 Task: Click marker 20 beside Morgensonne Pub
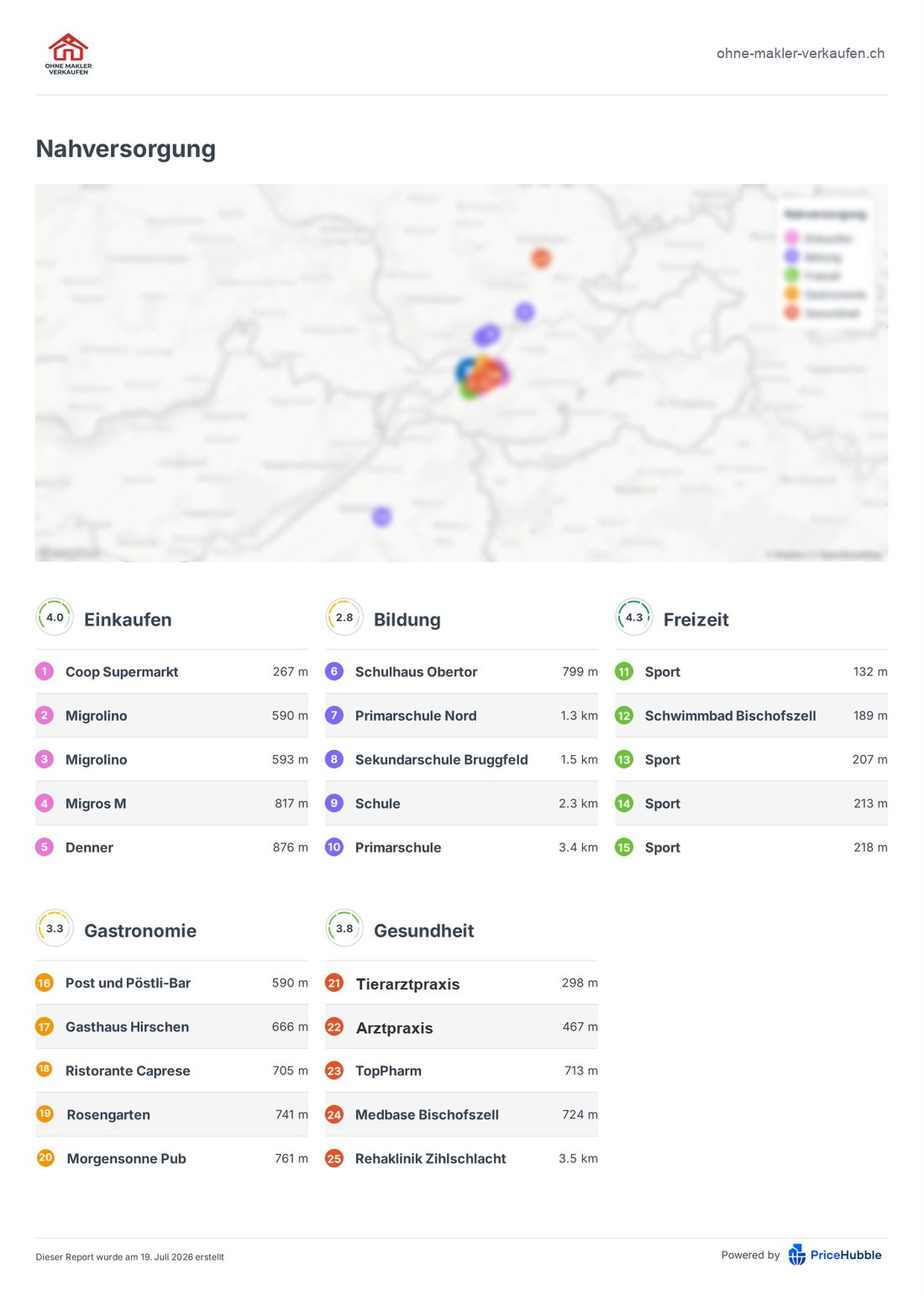(45, 1157)
